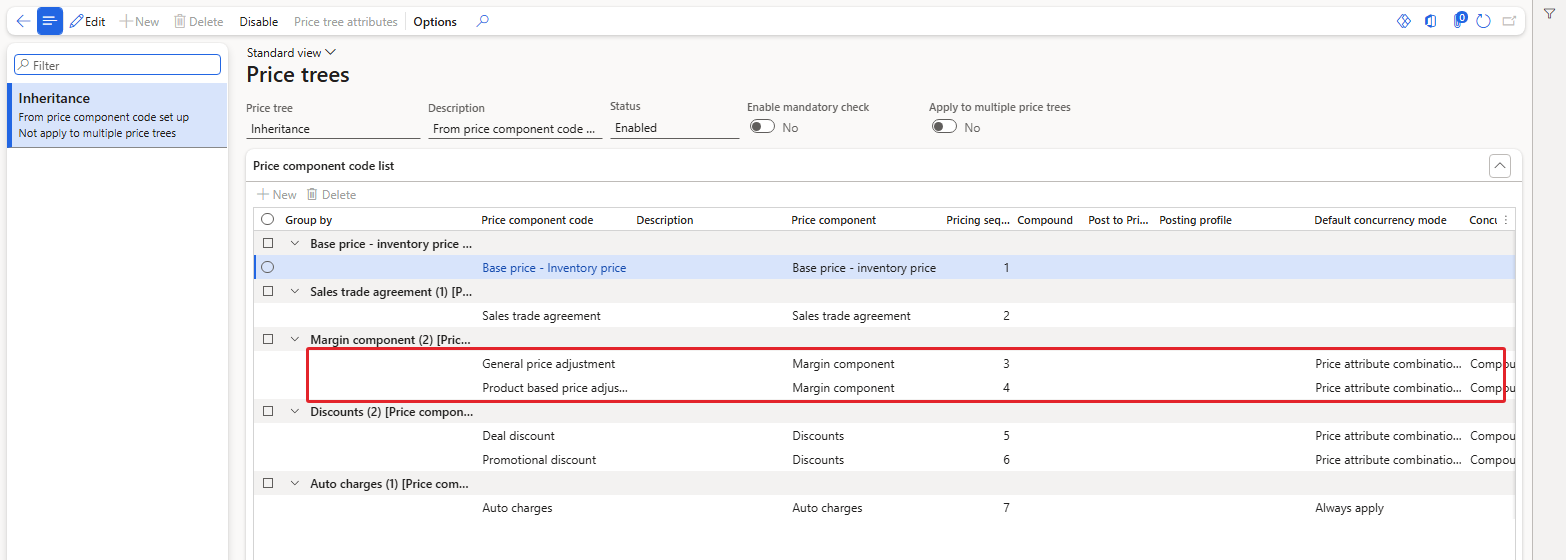Open in Office icon in the top right
This screenshot has width=1566, height=560.
click(x=1431, y=21)
